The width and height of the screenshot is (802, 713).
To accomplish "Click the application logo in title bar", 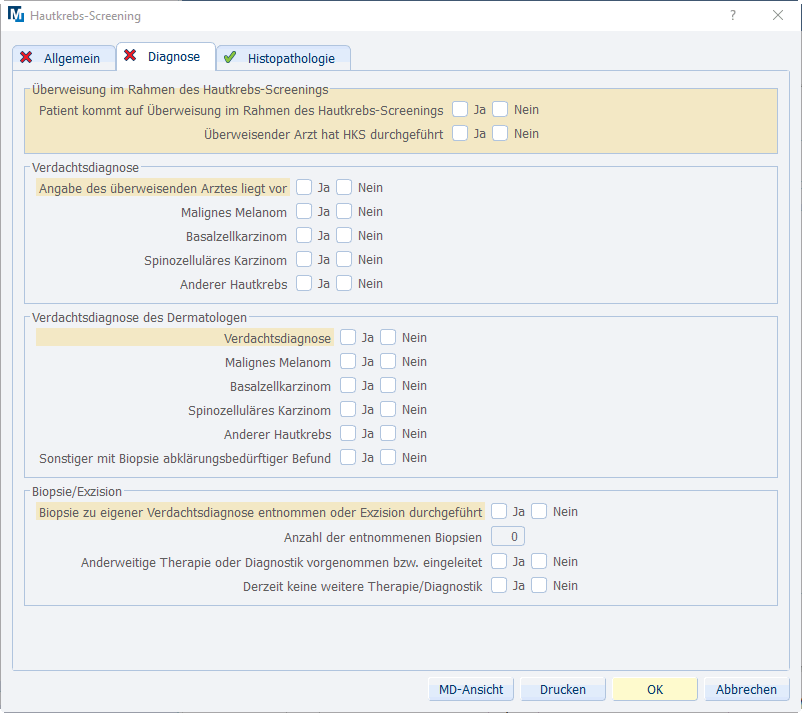I will pyautogui.click(x=16, y=15).
